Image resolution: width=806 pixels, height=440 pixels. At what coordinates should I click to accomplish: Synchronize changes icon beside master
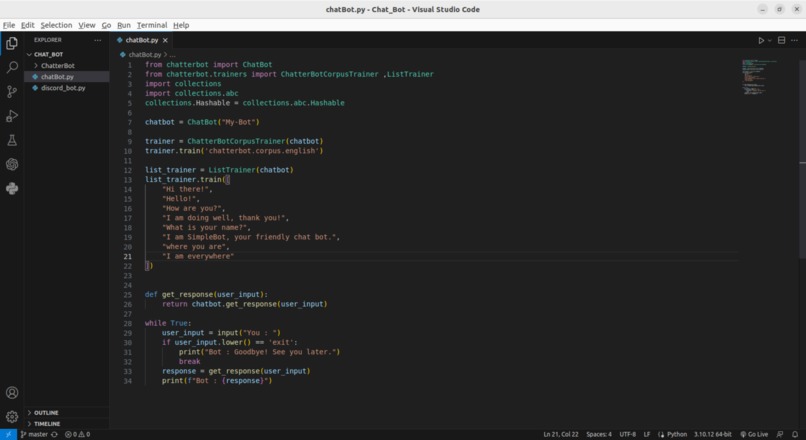pos(54,434)
